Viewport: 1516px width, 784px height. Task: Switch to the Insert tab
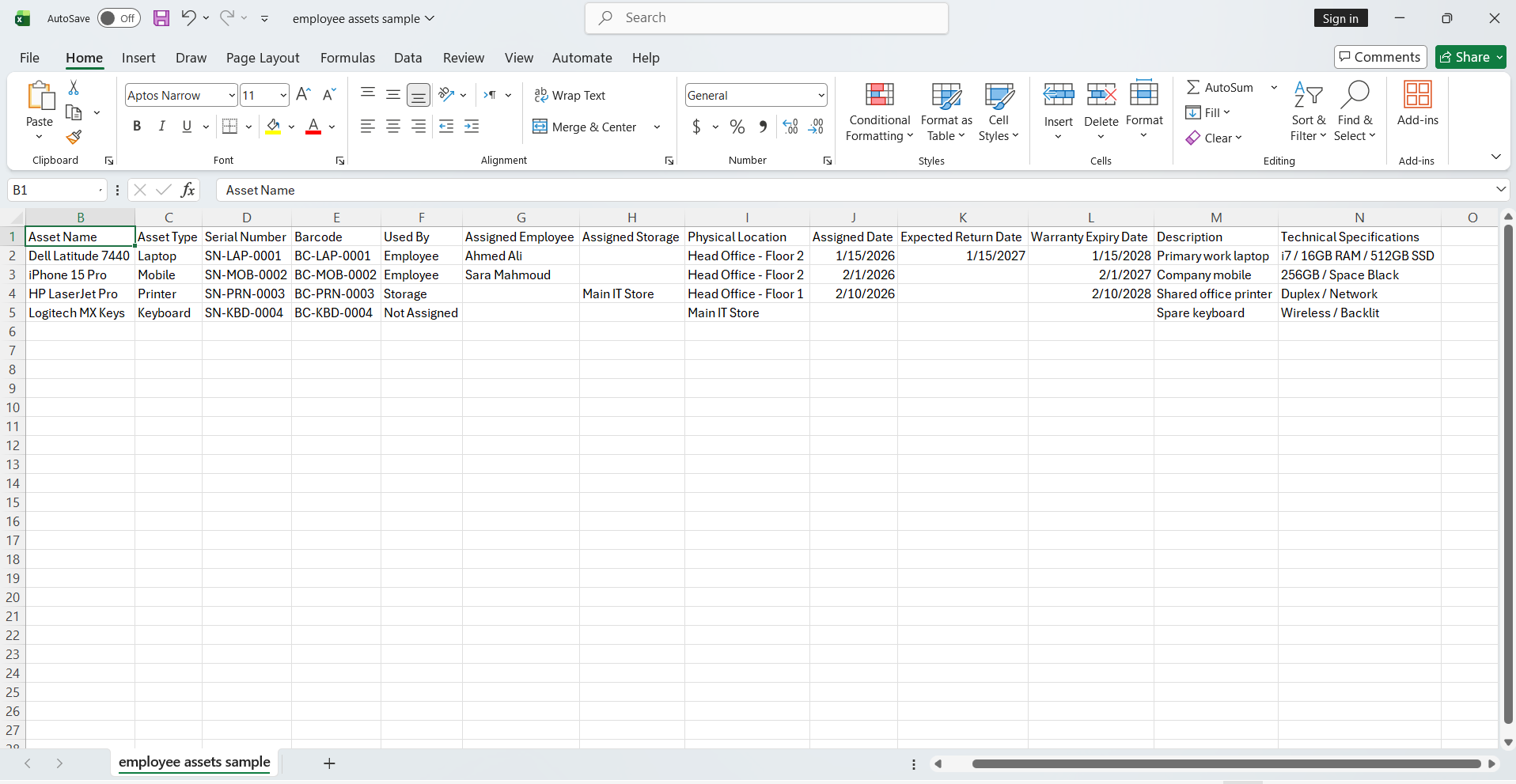(138, 58)
